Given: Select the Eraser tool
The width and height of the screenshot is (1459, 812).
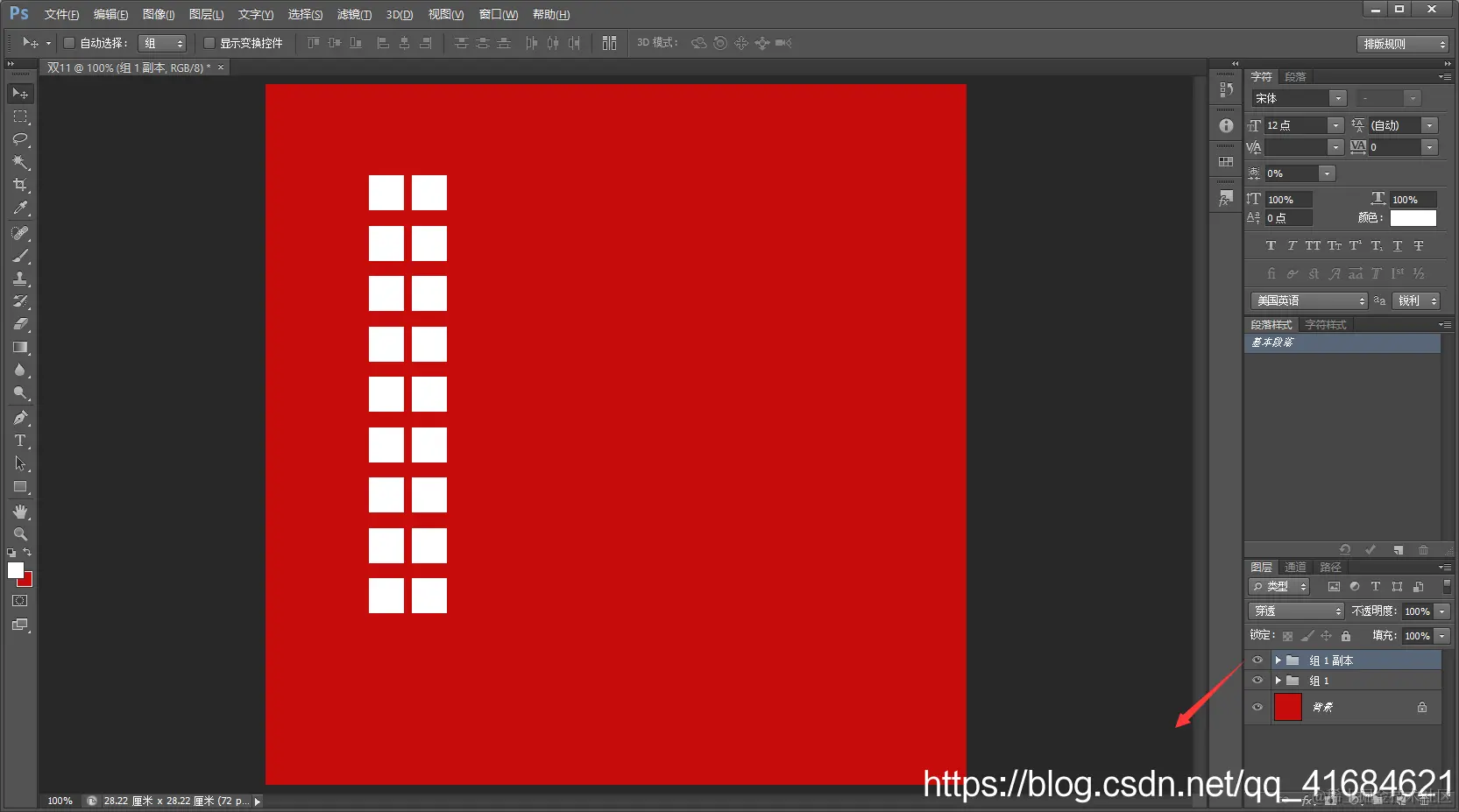Looking at the screenshot, I should [x=20, y=324].
